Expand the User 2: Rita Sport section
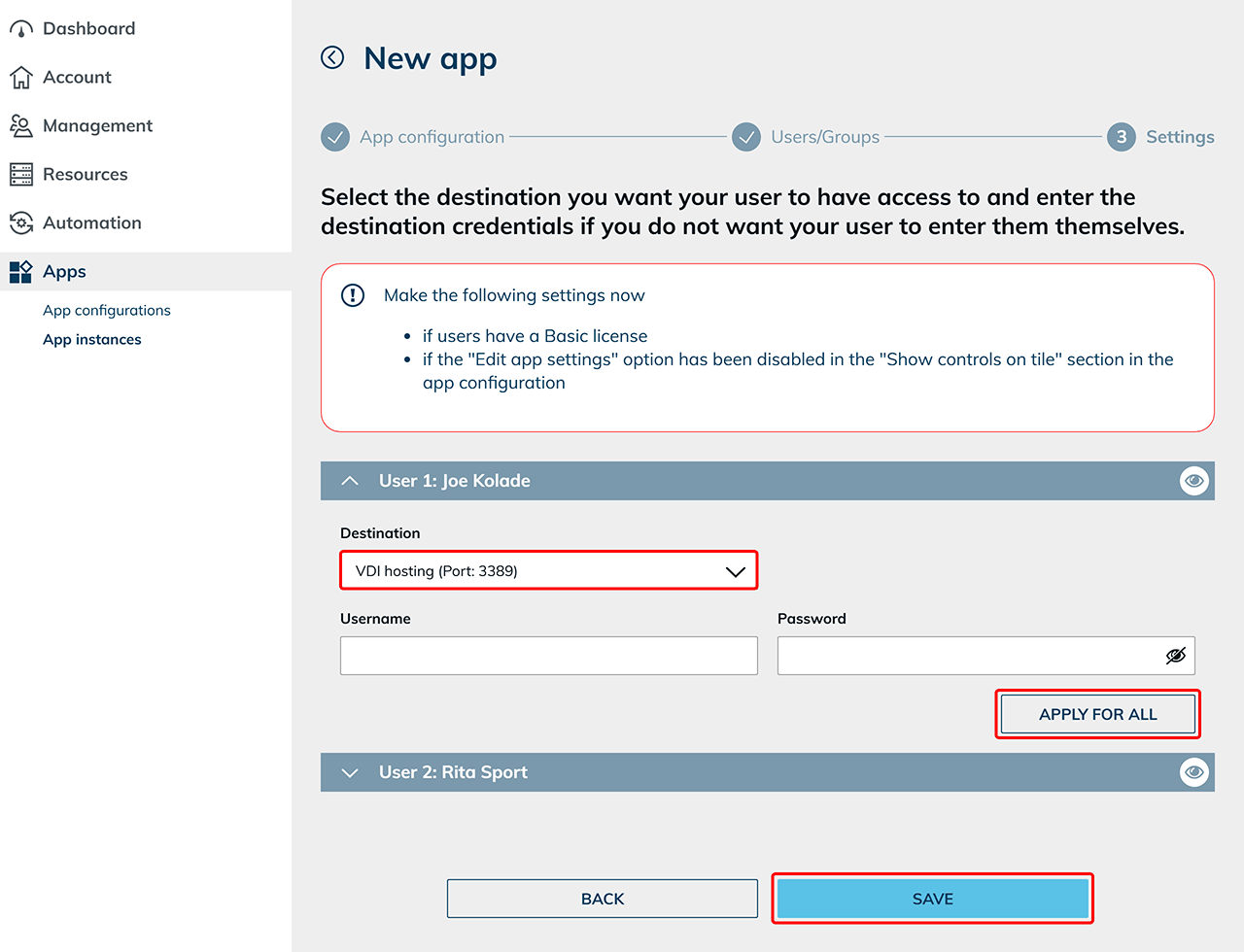 click(x=351, y=772)
